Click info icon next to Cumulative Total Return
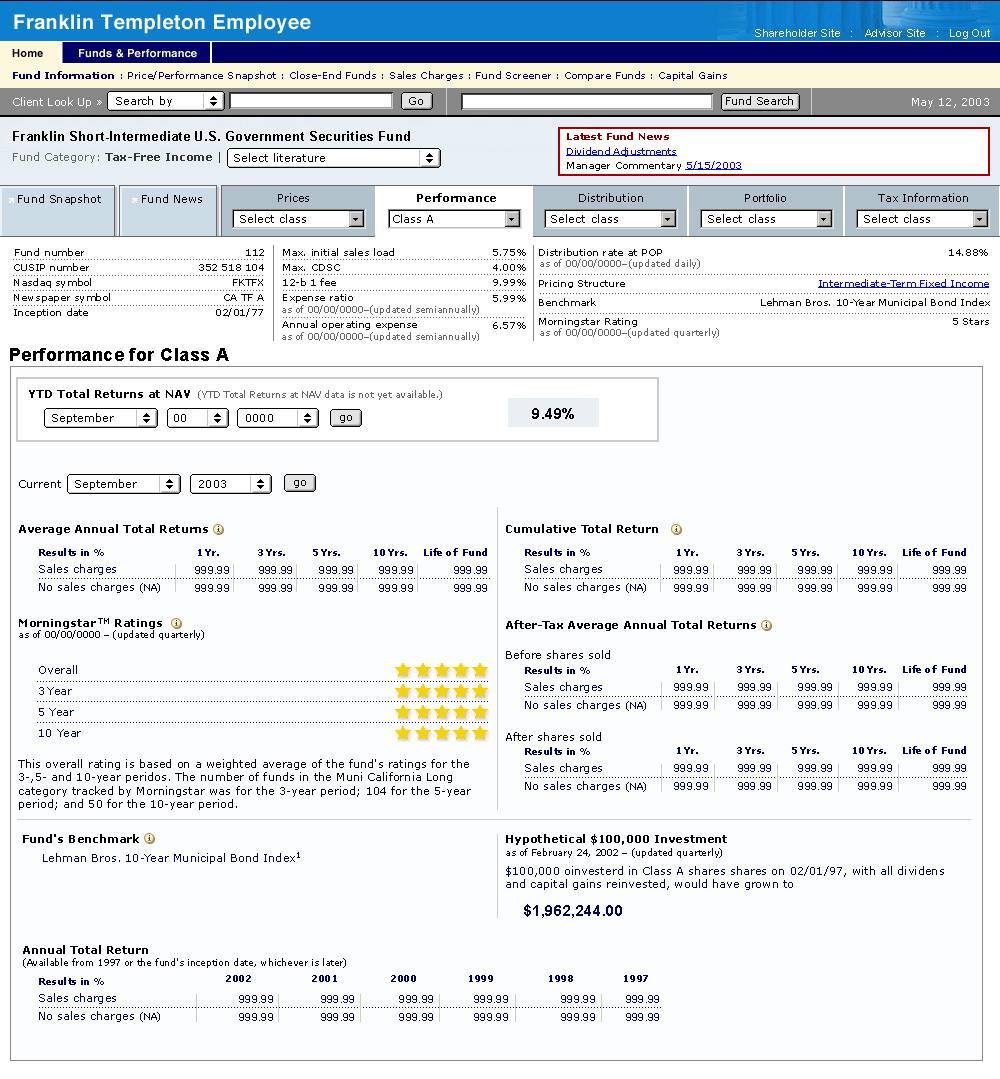Screen dimensions: 1000x1079 676,530
